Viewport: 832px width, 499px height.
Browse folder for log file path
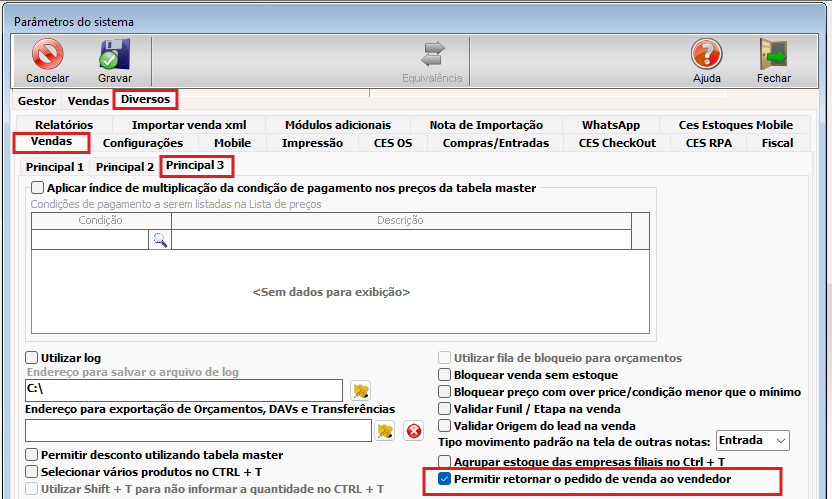click(361, 390)
